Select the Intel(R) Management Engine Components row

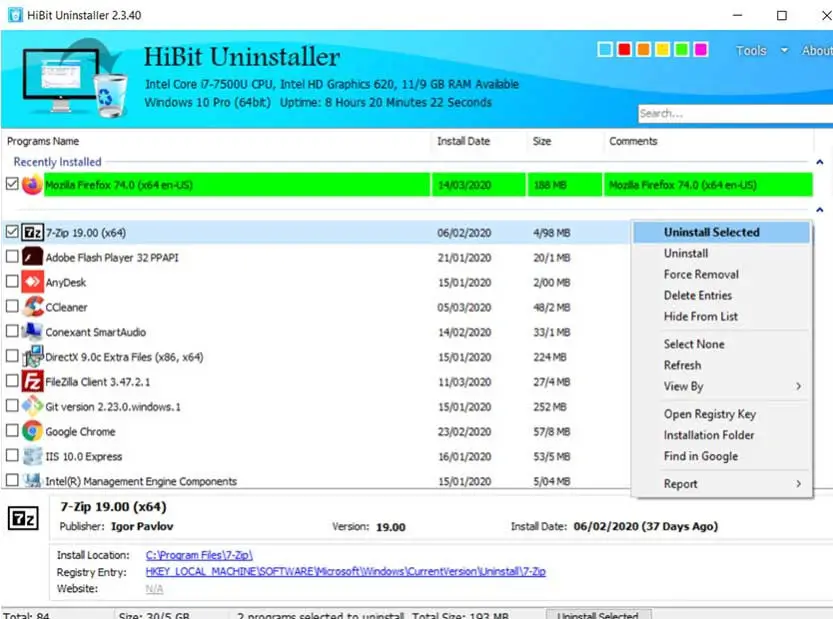point(316,481)
